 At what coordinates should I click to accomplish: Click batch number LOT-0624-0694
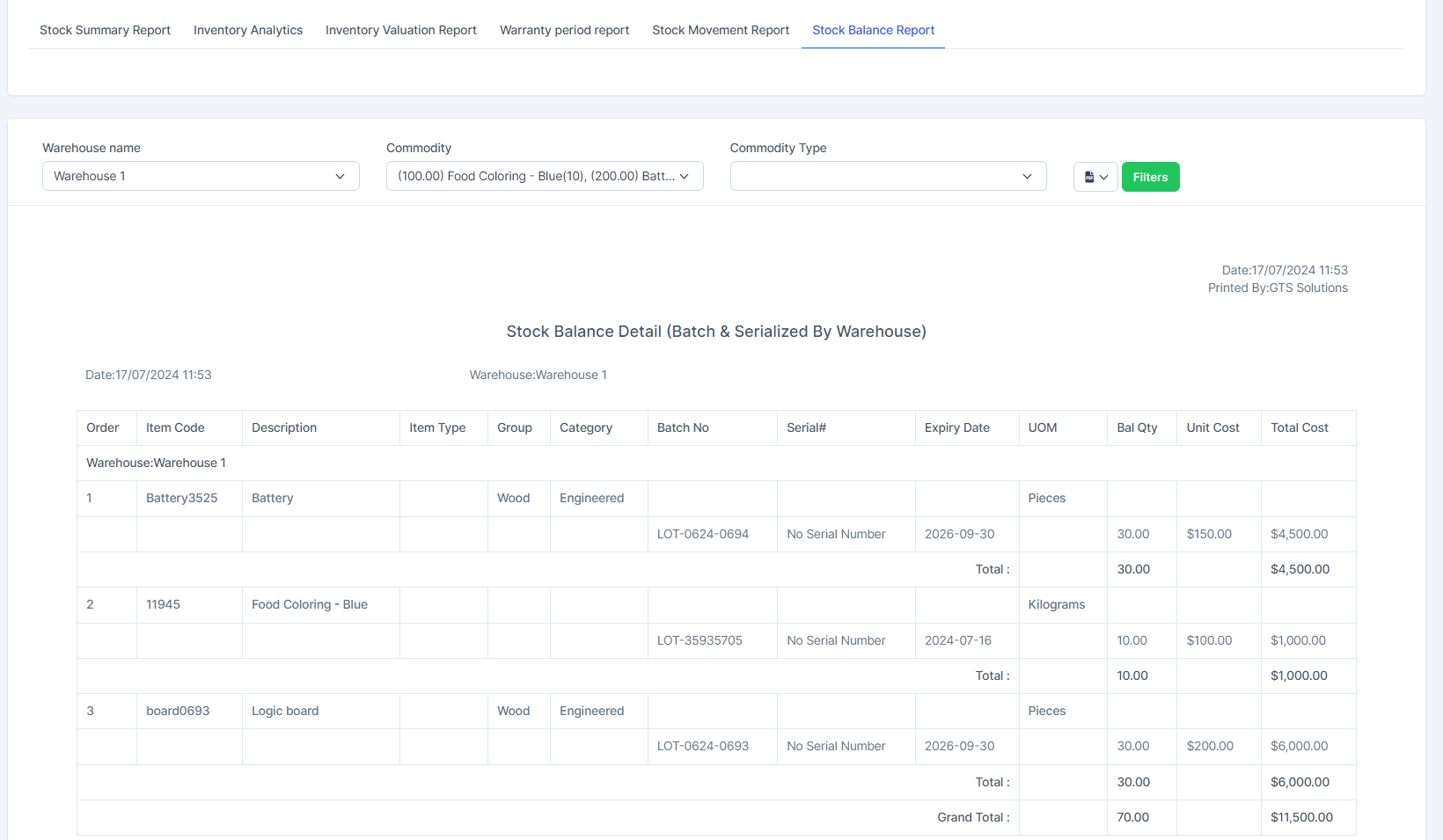point(703,534)
